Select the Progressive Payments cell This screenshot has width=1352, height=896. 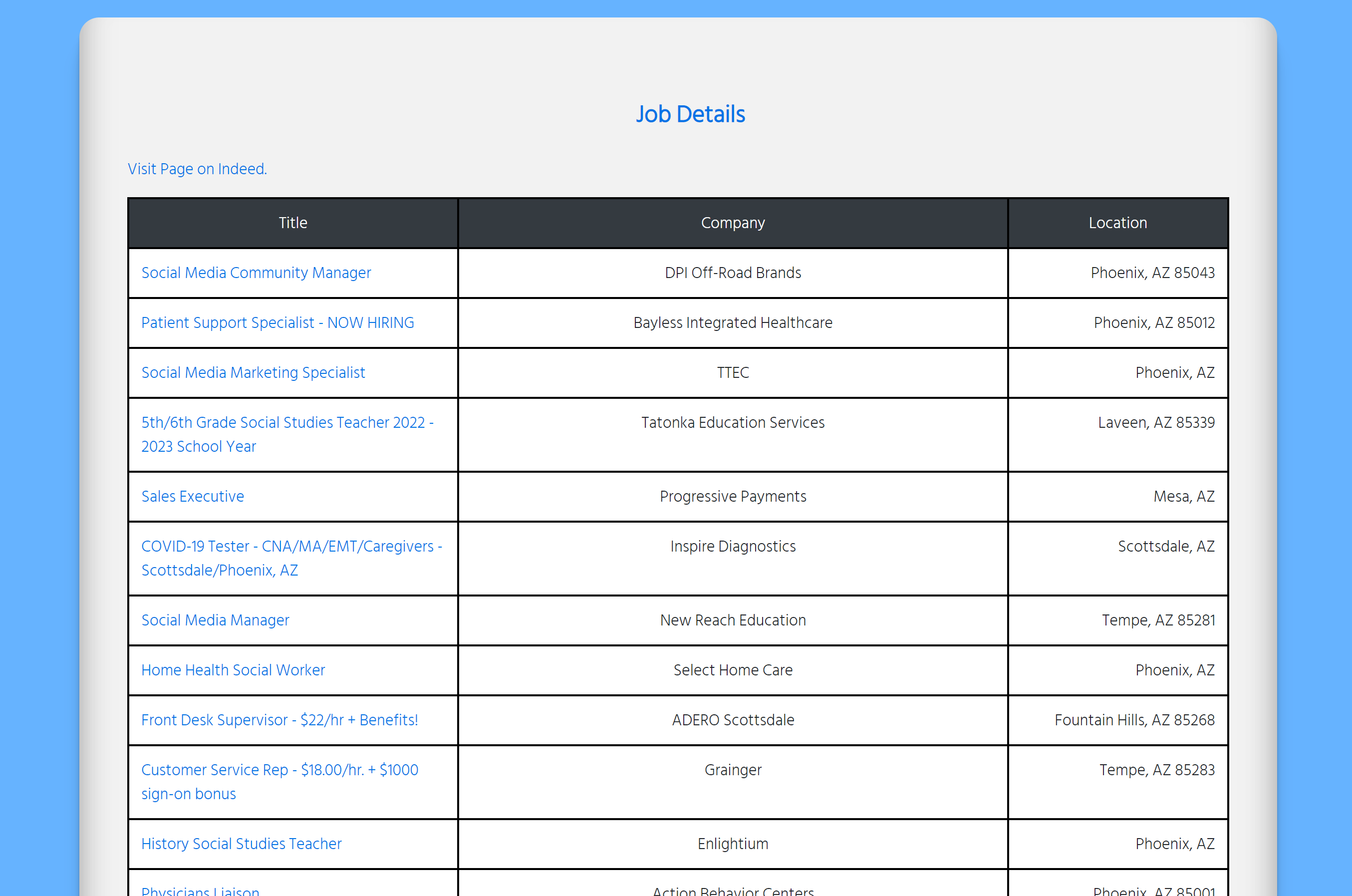pos(733,497)
